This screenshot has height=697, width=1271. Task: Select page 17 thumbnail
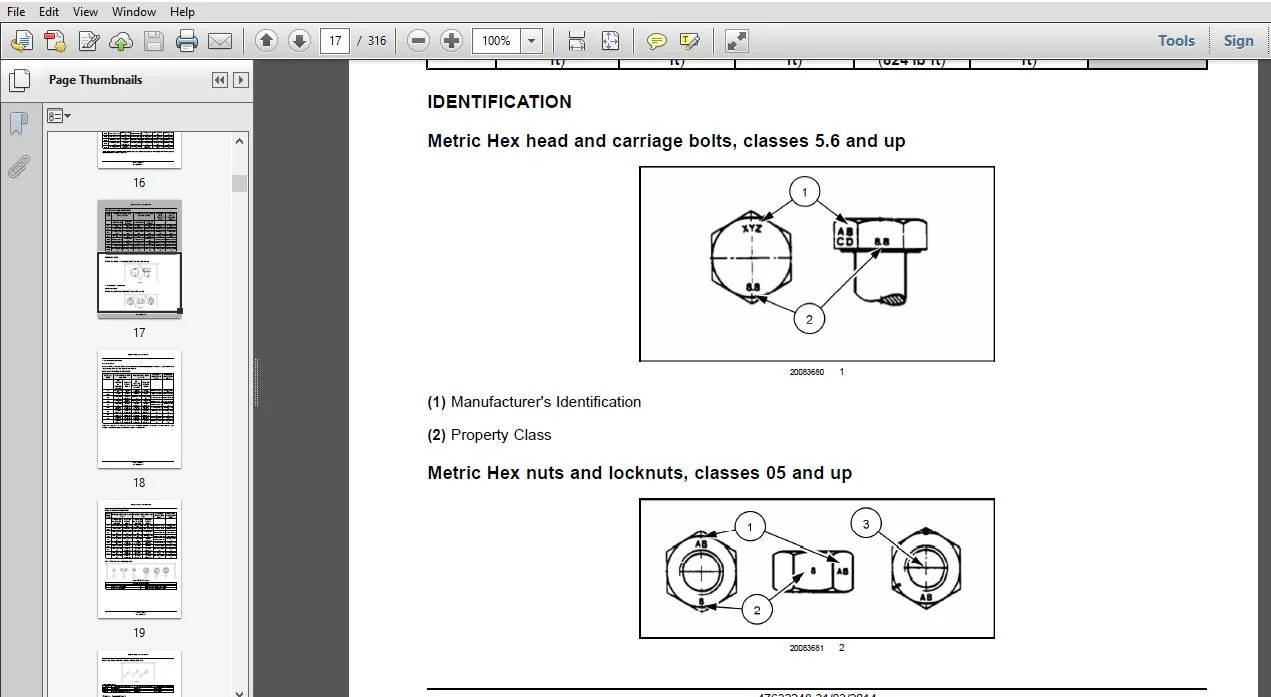pos(139,258)
